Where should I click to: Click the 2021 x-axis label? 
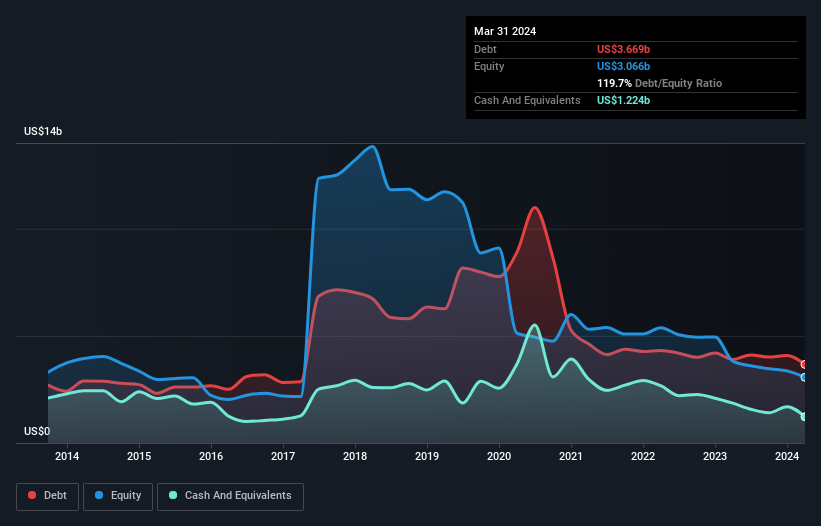point(571,456)
